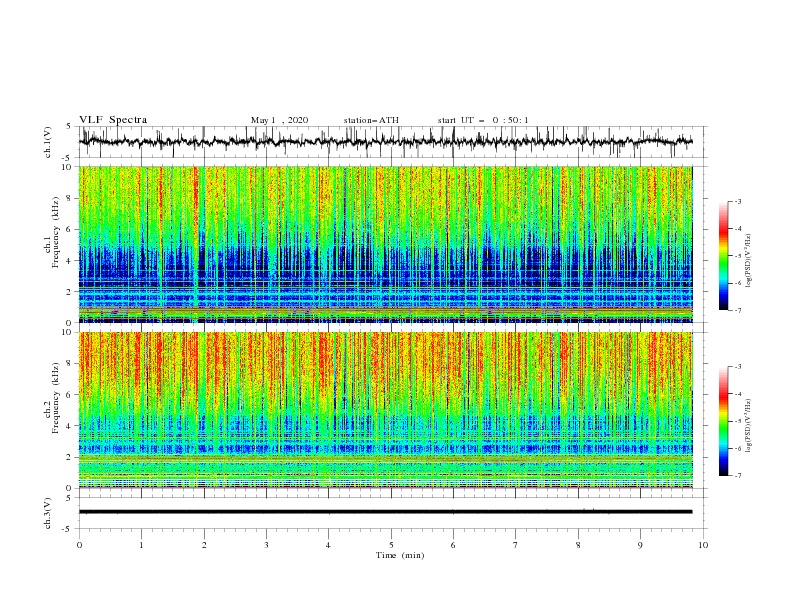Click the ch.1 colorbar "log(PSD)(V²/Hz)" label
Screen dimensions: 792x612
(749, 261)
